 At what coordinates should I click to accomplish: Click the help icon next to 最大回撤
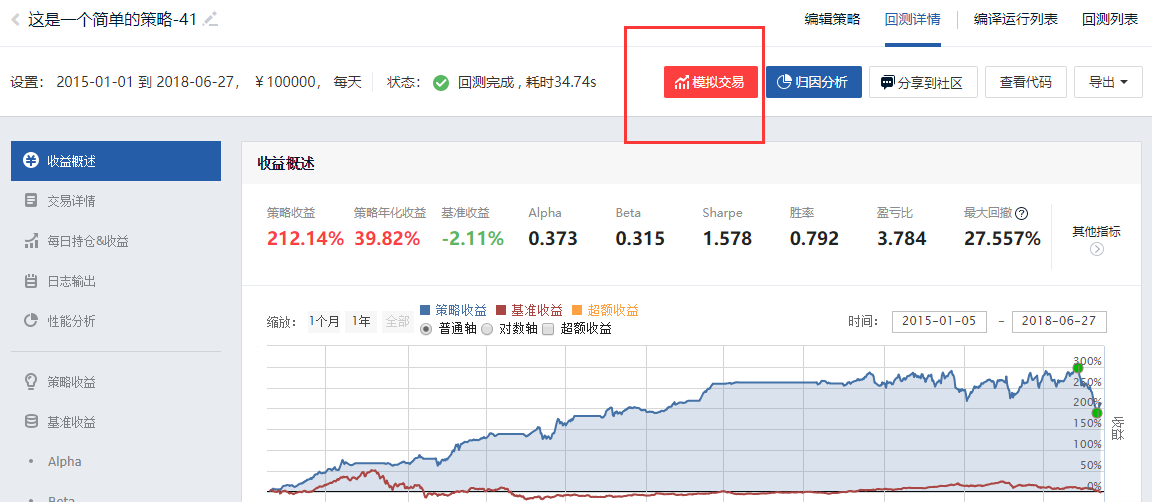click(1021, 213)
